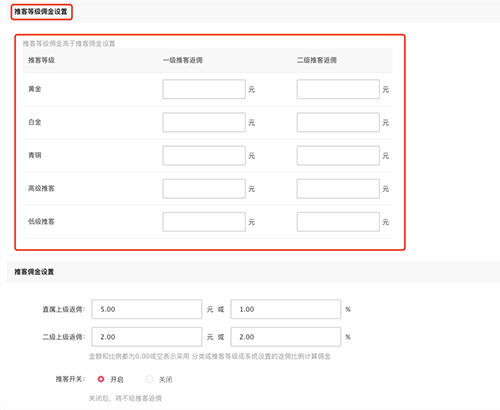Click 青铜 一级推客返佣 input field
500x410 pixels.
pos(204,155)
